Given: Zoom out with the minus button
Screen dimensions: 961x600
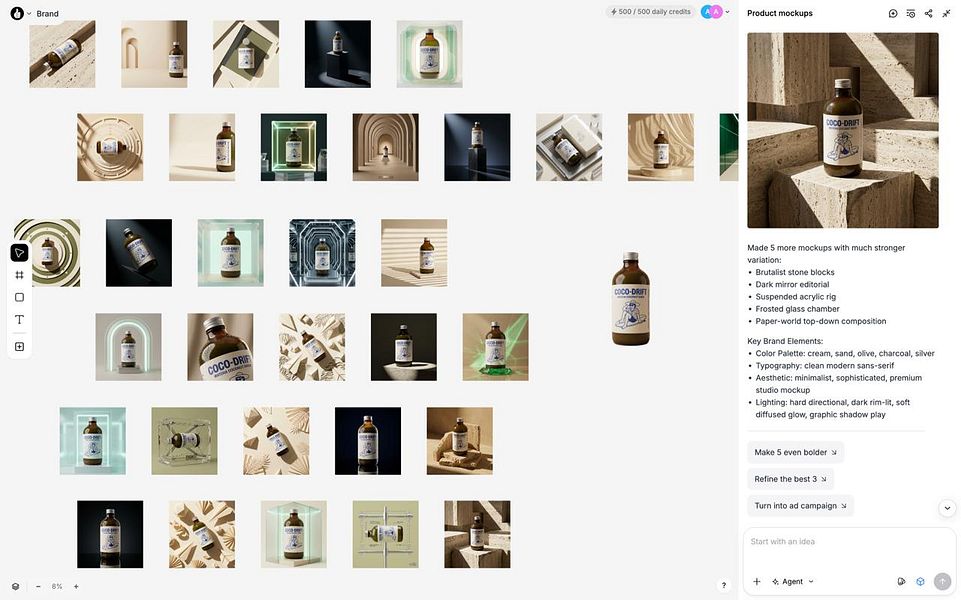Looking at the screenshot, I should click(38, 587).
